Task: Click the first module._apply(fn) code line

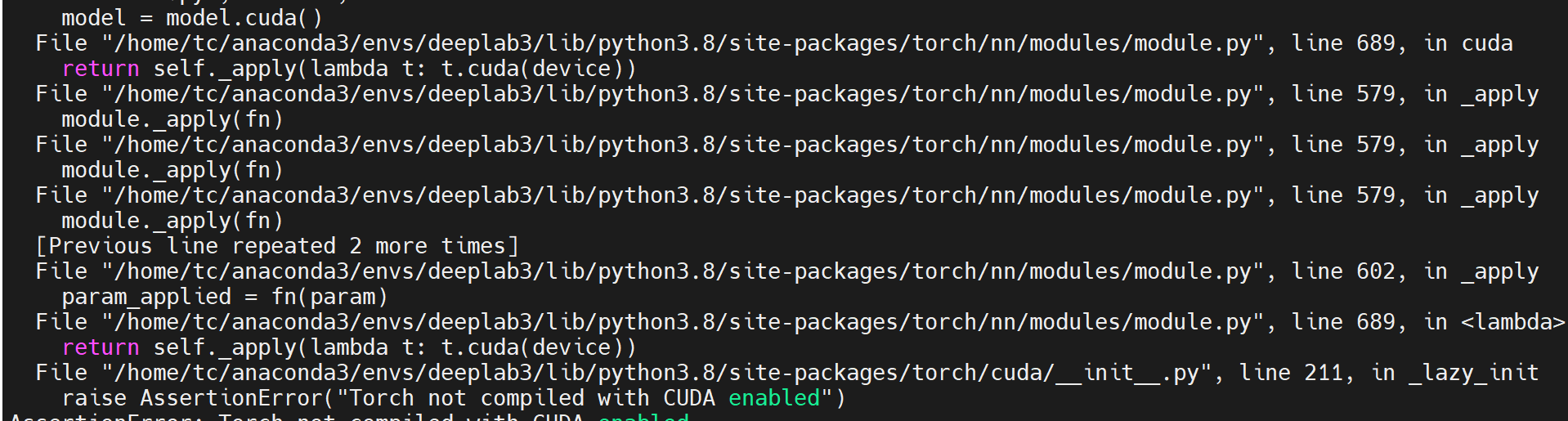Action: click(x=172, y=119)
